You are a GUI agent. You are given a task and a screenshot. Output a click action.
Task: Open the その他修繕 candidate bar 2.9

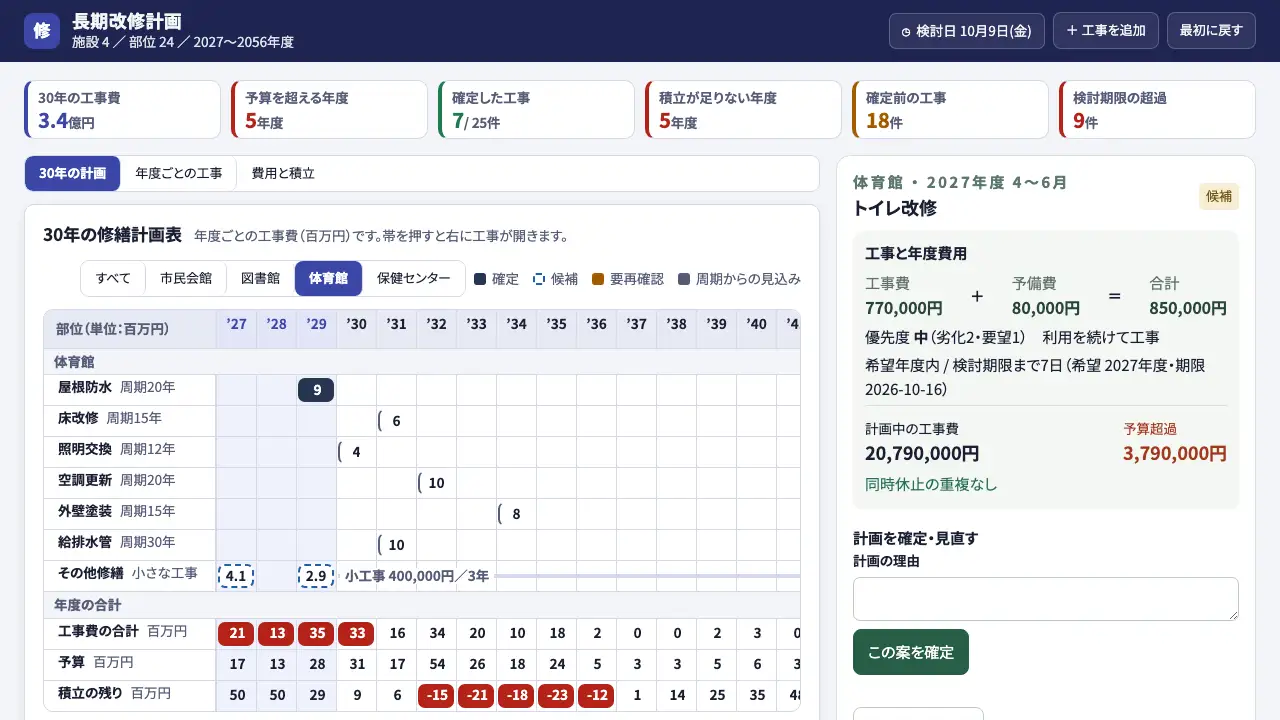pos(316,576)
